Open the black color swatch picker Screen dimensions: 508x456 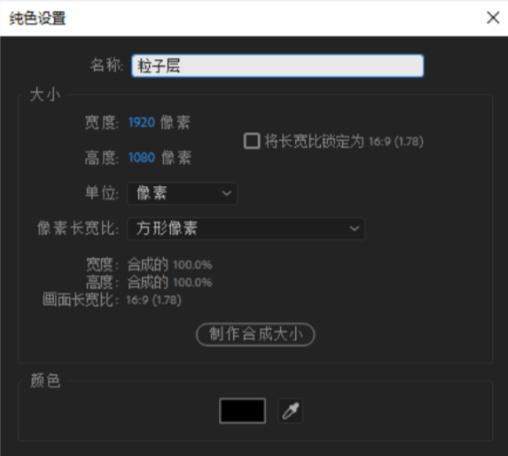coord(242,411)
